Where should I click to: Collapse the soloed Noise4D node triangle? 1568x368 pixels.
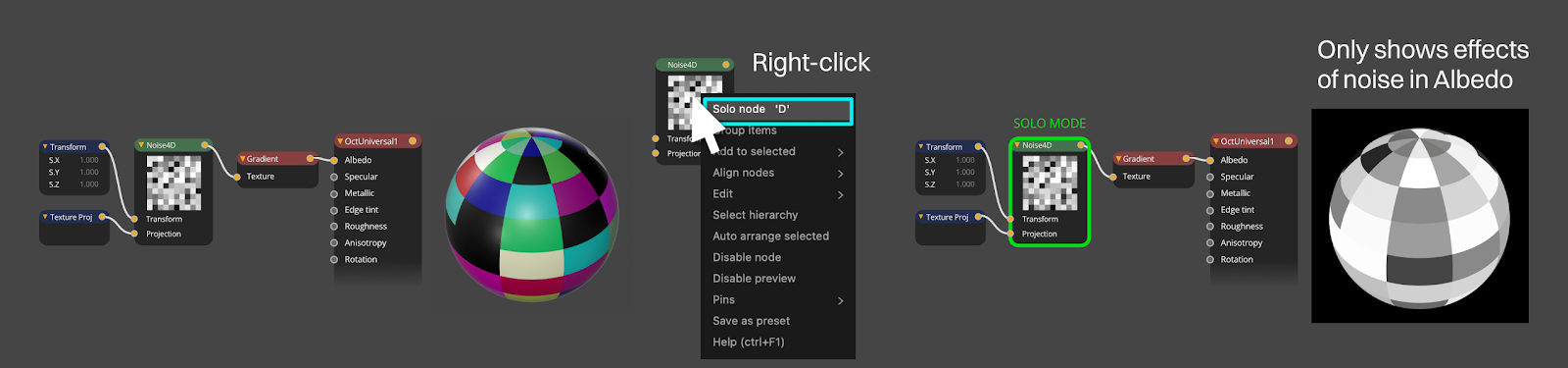pos(1017,145)
